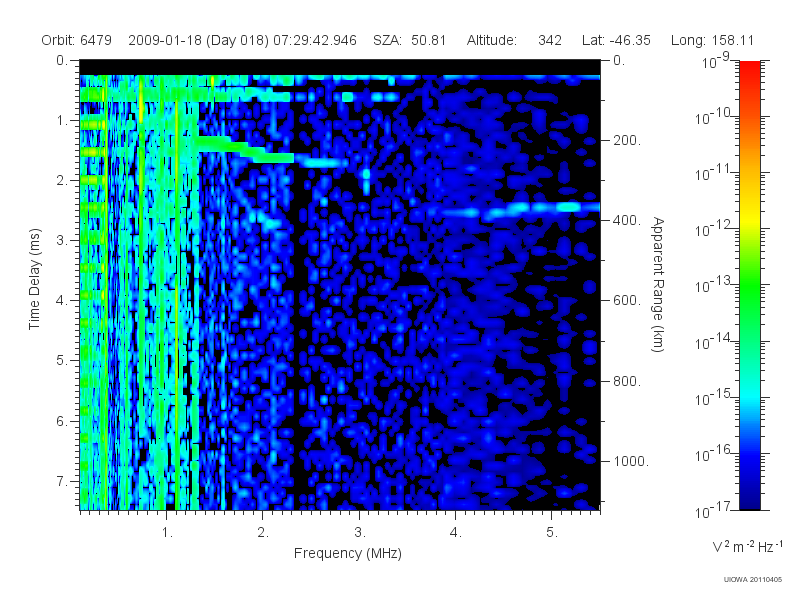Click the '1.' tick on frequency axis
The image size is (800, 600).
point(167,533)
